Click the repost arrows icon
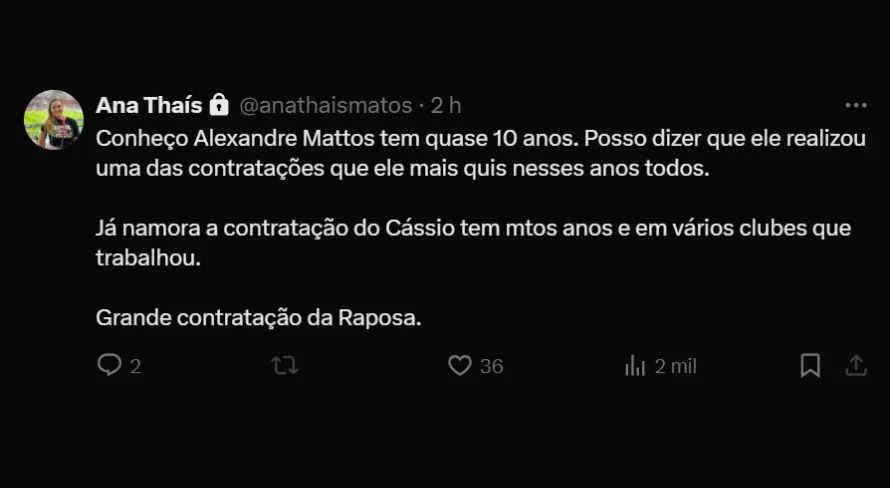Screen dimensions: 890x488 tap(285, 366)
